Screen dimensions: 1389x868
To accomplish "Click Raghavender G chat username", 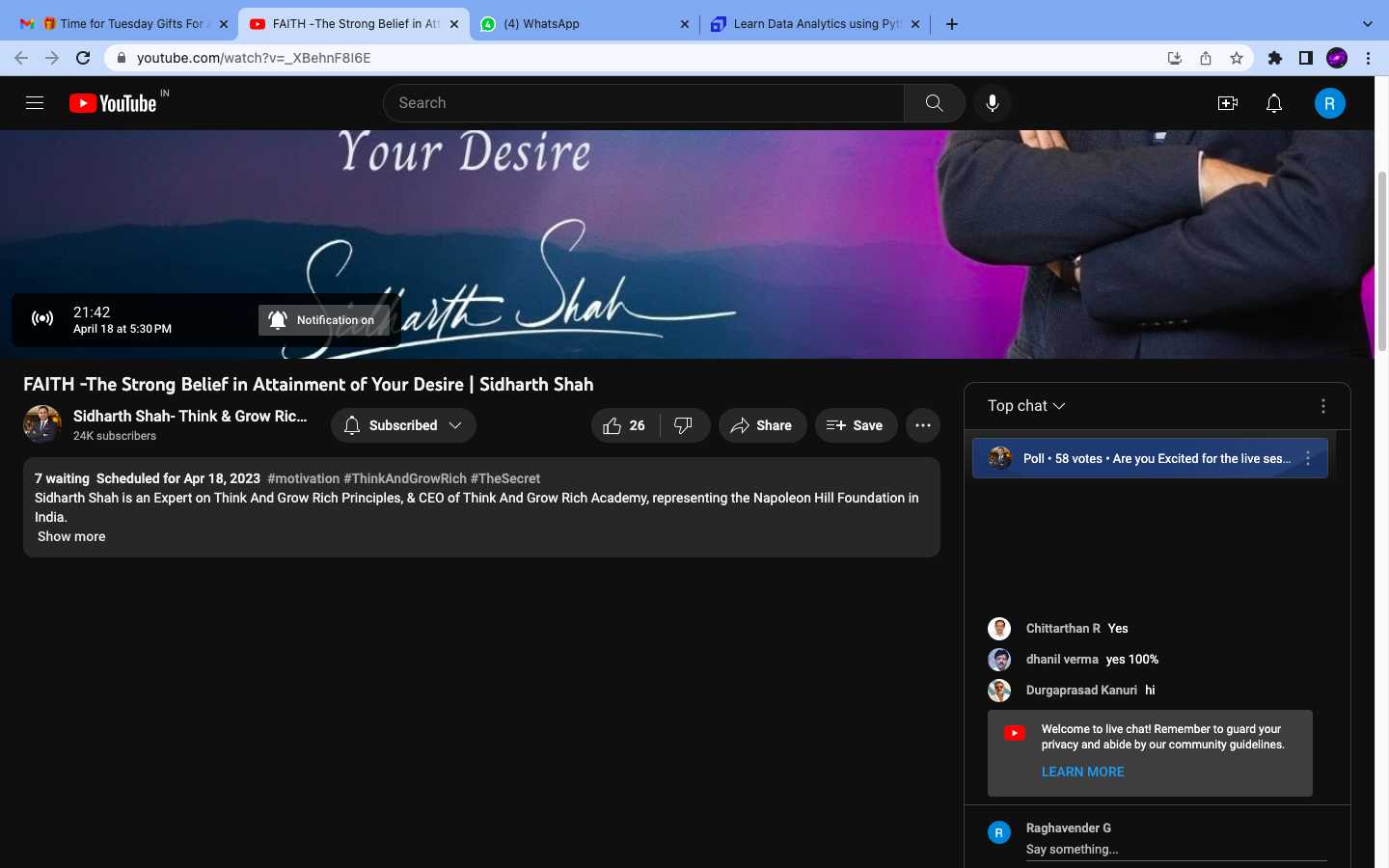I will 1069,828.
